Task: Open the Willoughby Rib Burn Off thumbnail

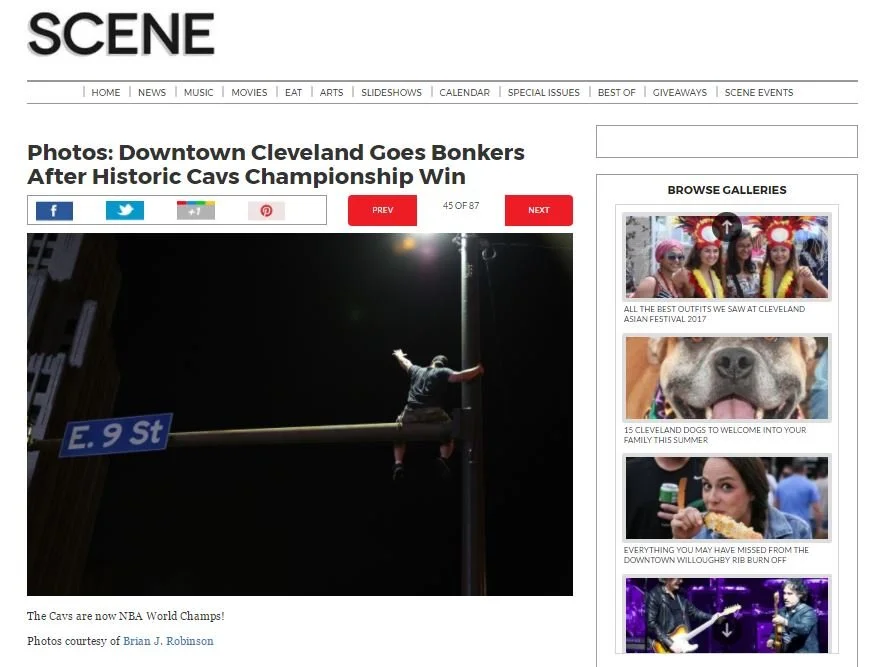Action: tap(727, 498)
